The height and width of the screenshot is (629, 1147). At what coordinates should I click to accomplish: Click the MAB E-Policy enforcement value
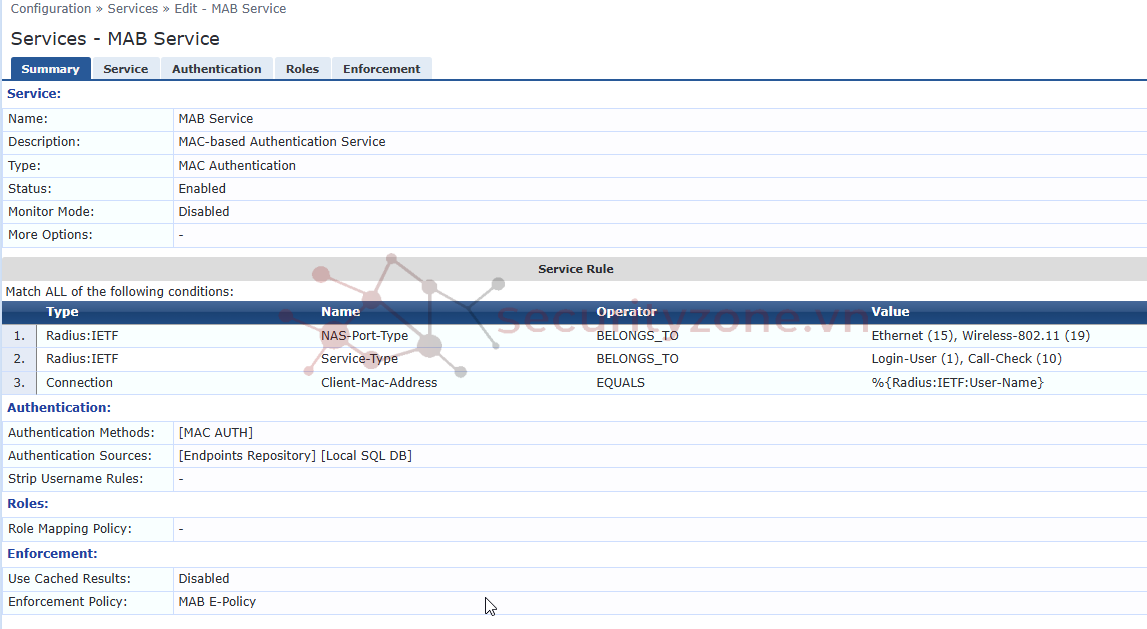[217, 602]
